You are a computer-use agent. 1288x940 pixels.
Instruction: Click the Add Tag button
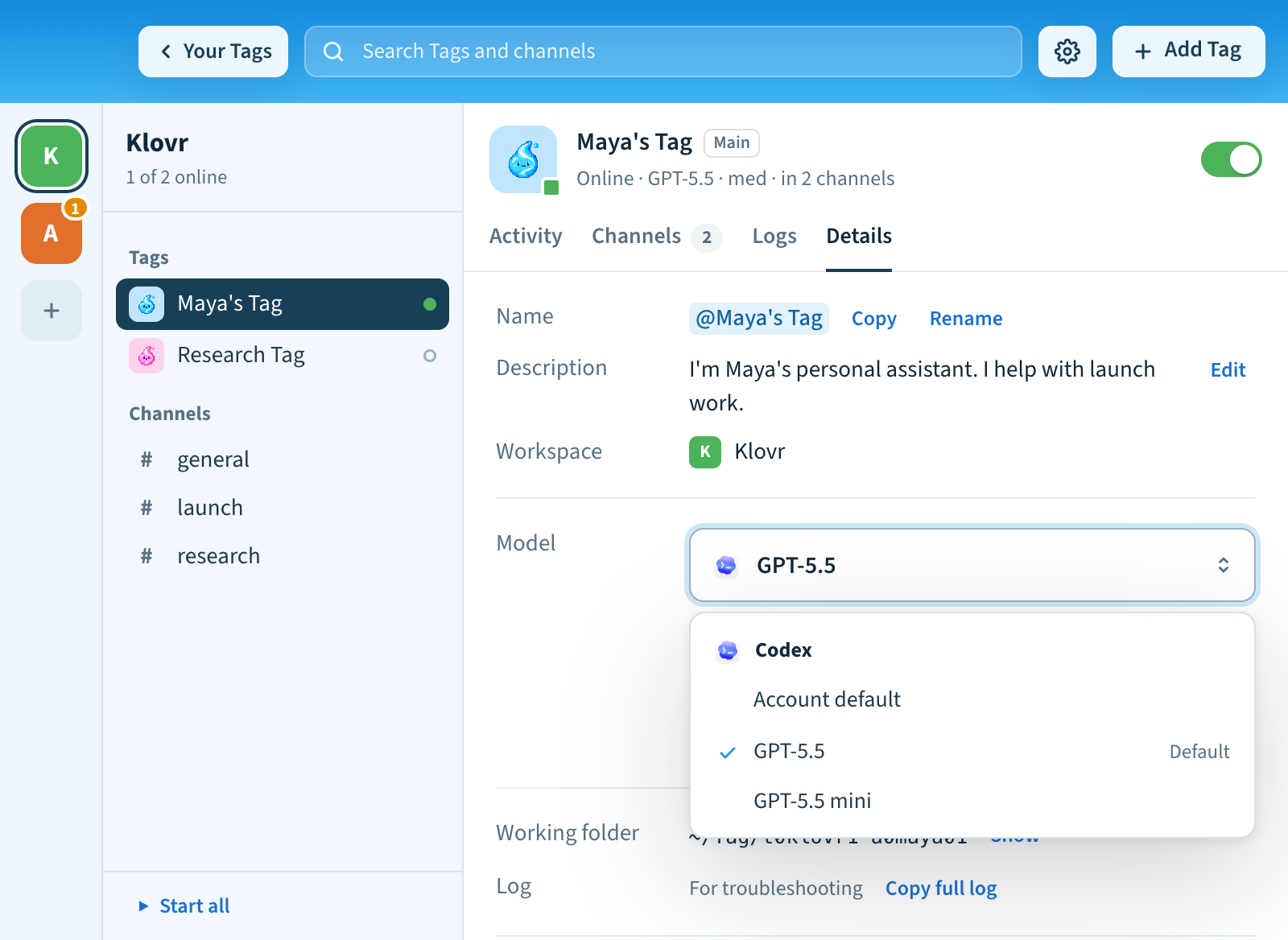(1188, 52)
